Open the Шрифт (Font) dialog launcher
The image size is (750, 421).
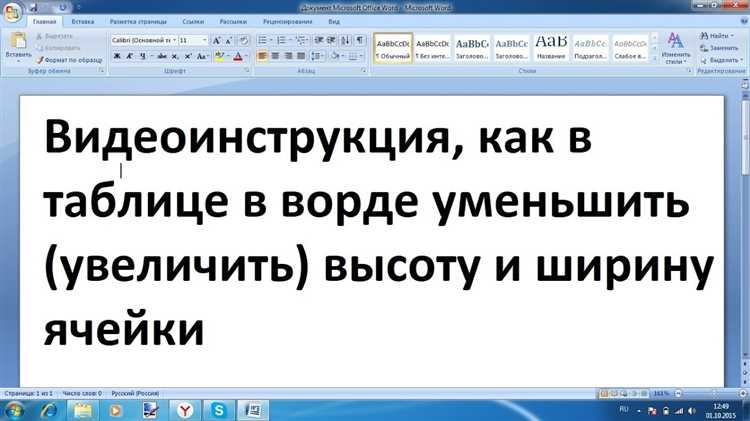247,70
